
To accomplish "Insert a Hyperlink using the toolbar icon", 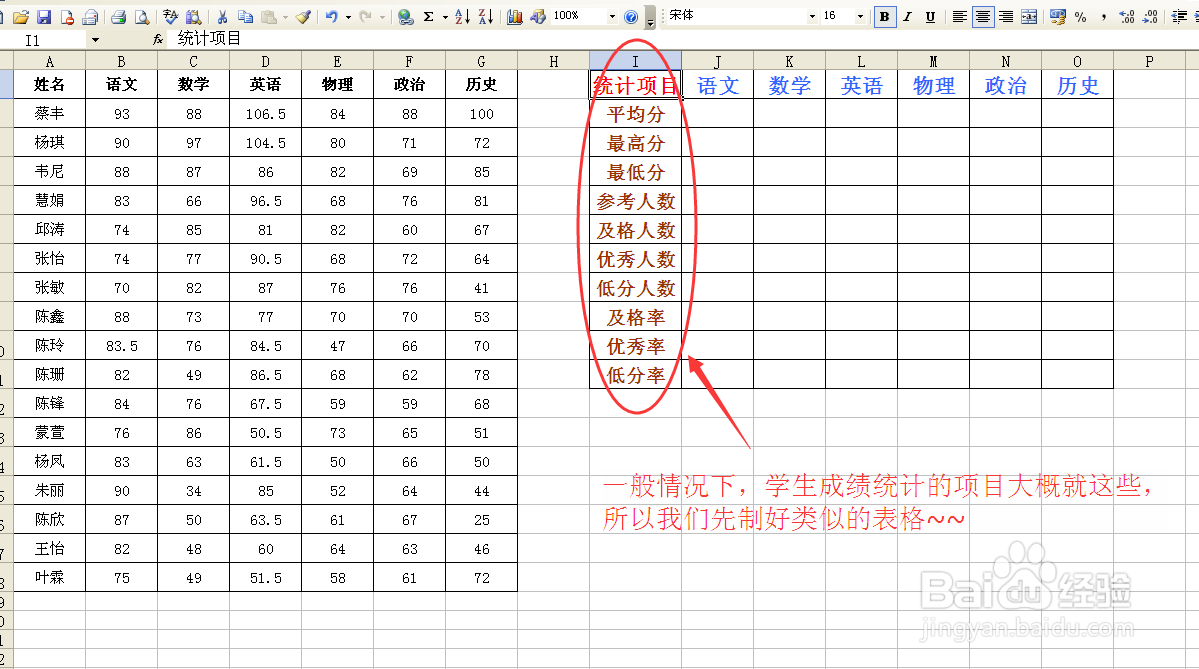I will pos(407,16).
